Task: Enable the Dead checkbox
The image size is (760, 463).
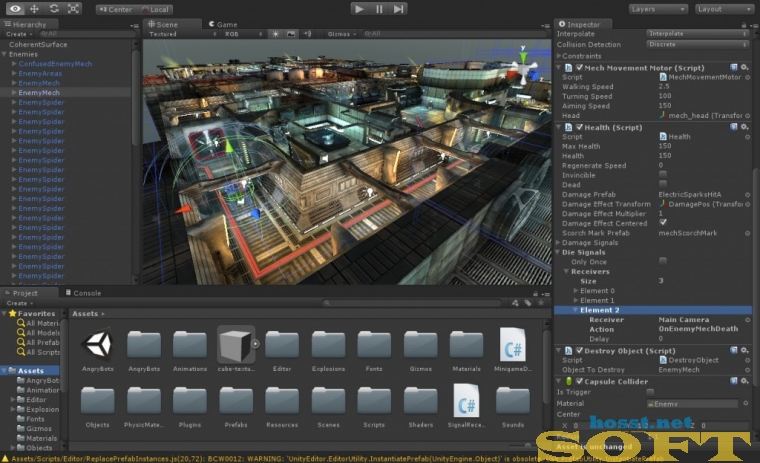Action: [x=663, y=184]
